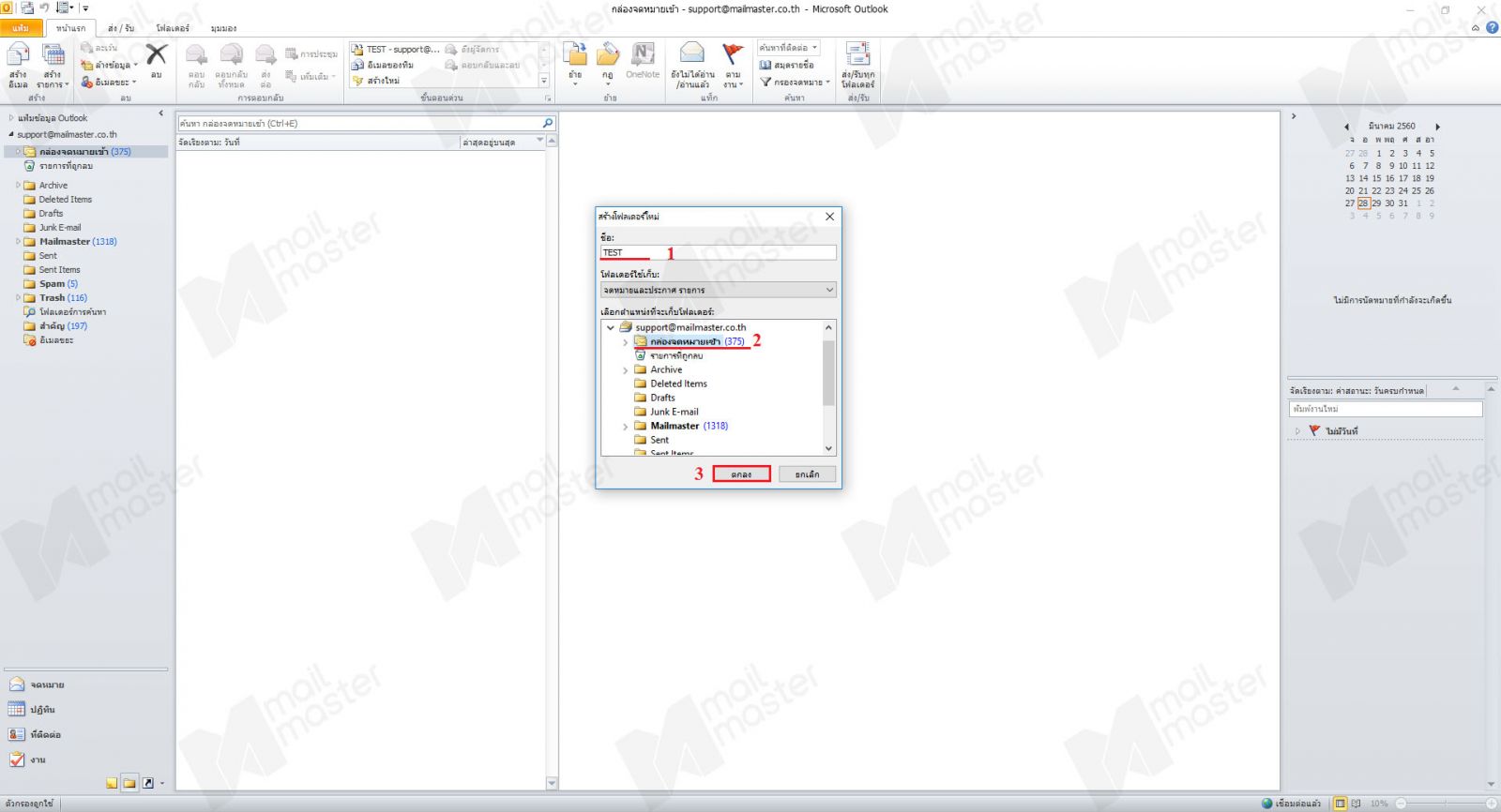
Task: Click Team E-mail (อีเมลของทีม) quick step
Action: click(x=383, y=65)
